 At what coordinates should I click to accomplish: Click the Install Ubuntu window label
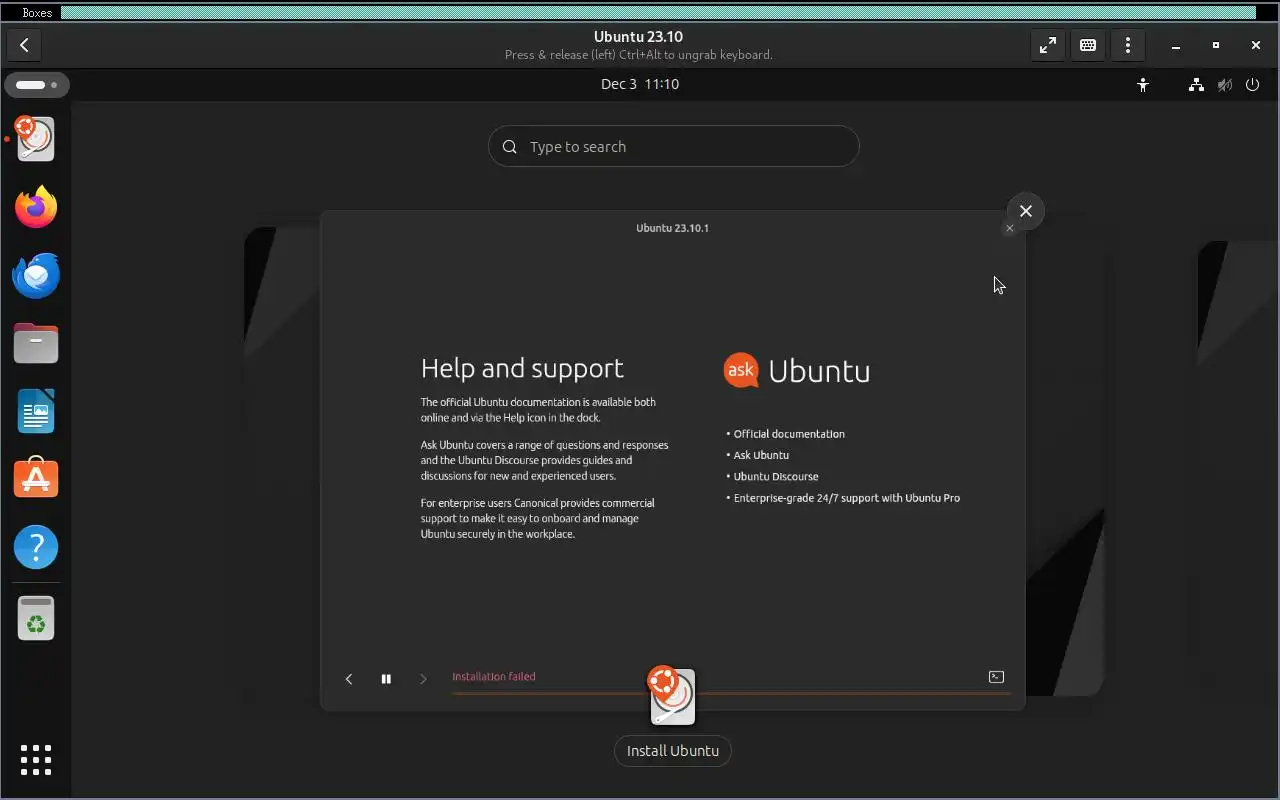click(x=673, y=751)
